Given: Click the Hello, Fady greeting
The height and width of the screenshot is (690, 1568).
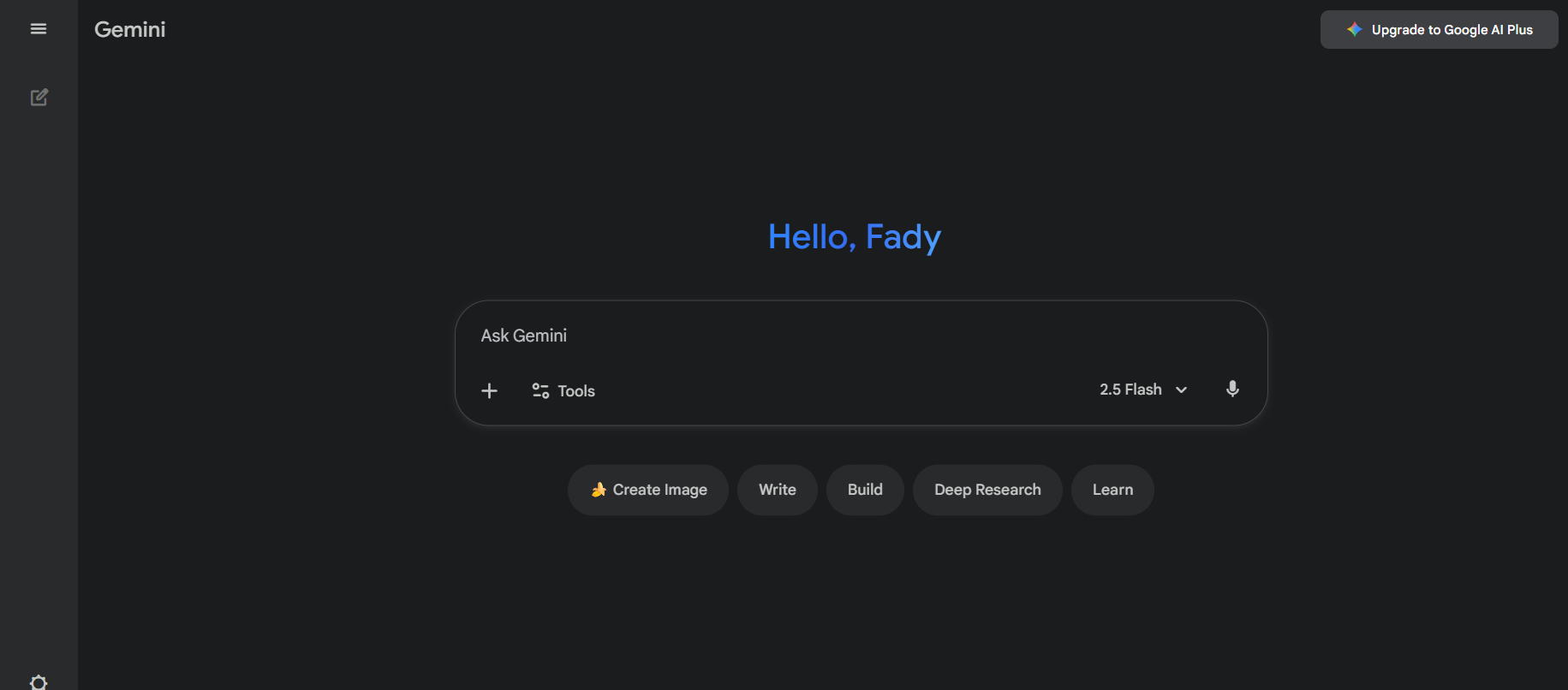Looking at the screenshot, I should click(x=854, y=237).
